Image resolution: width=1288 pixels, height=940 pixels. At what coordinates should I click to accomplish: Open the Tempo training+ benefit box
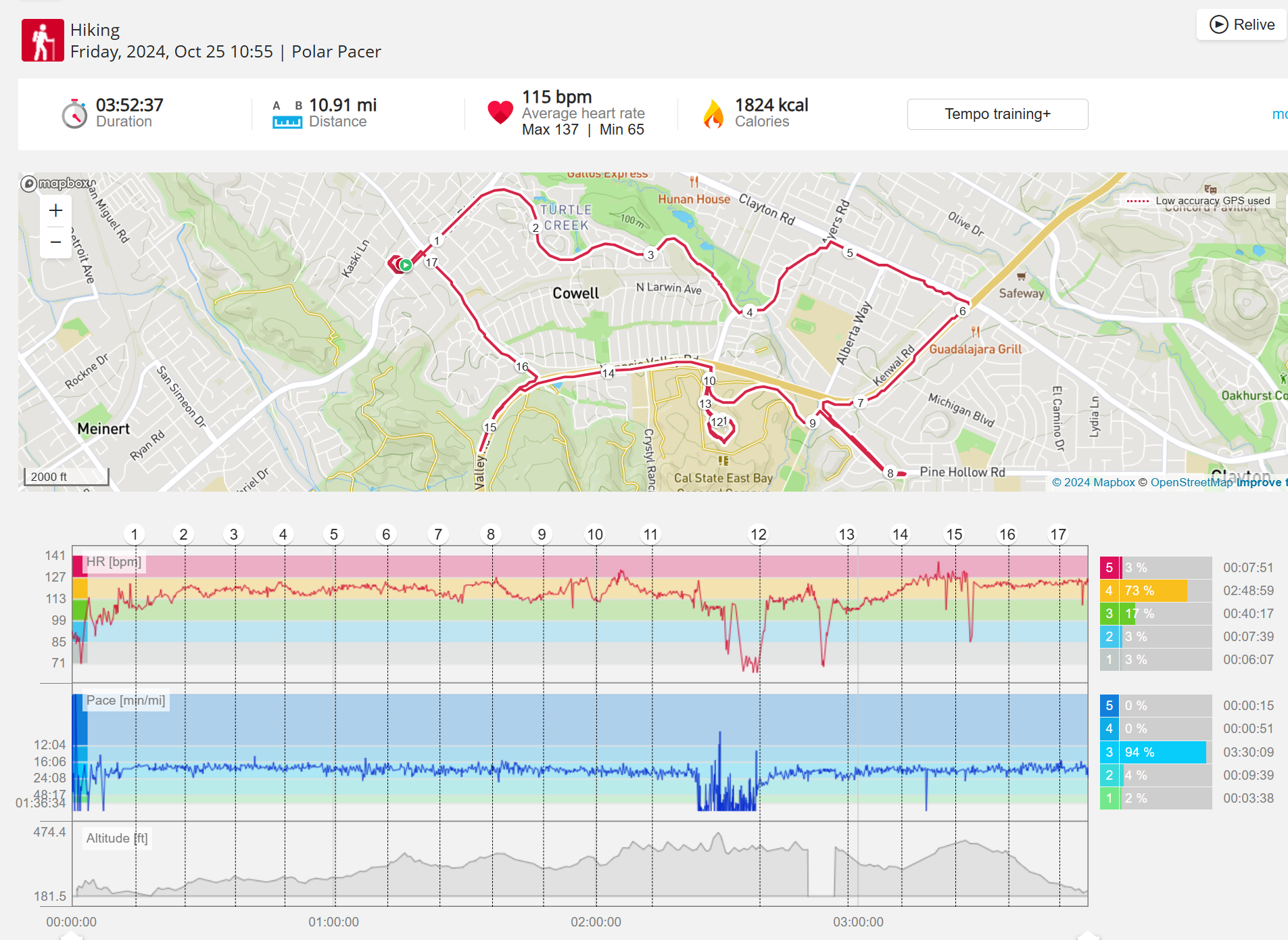997,114
